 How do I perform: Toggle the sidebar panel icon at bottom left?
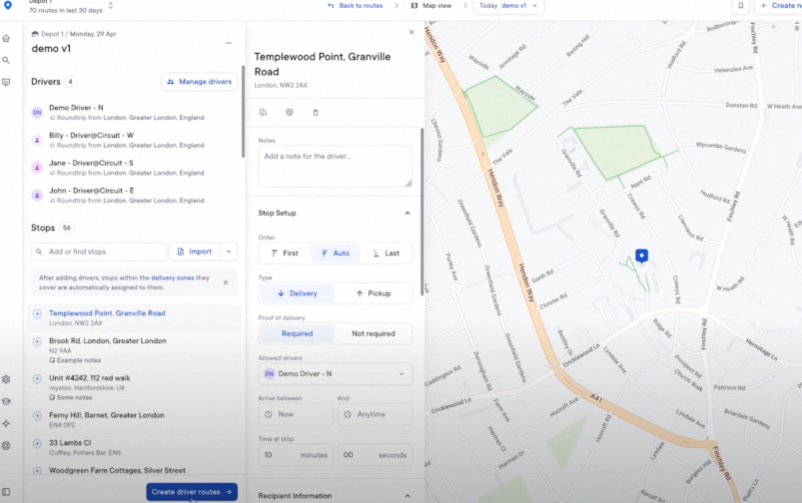pyautogui.click(x=6, y=492)
